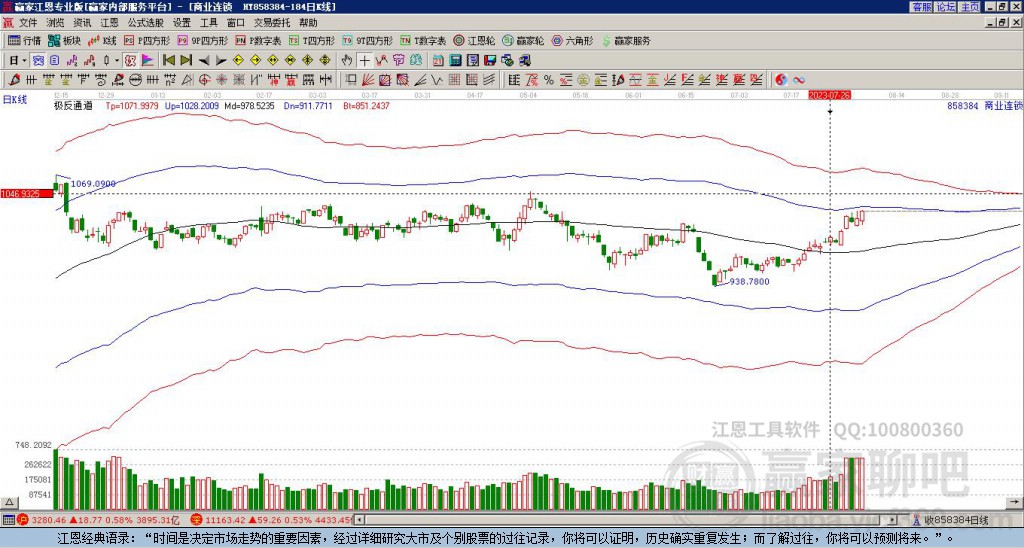1024x548 pixels.
Task: Open the 9P四方形 tool
Action: tap(202, 40)
